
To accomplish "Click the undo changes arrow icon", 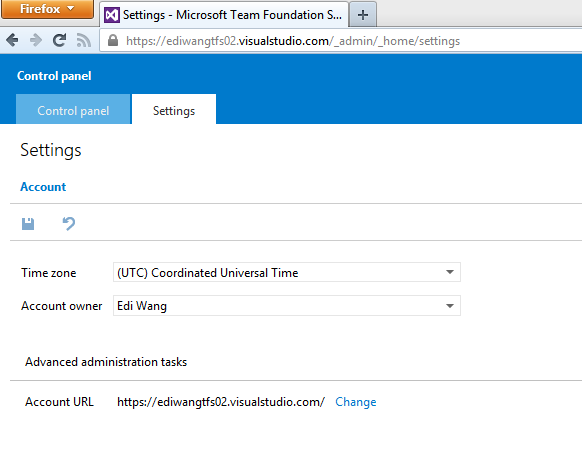I will coord(69,223).
